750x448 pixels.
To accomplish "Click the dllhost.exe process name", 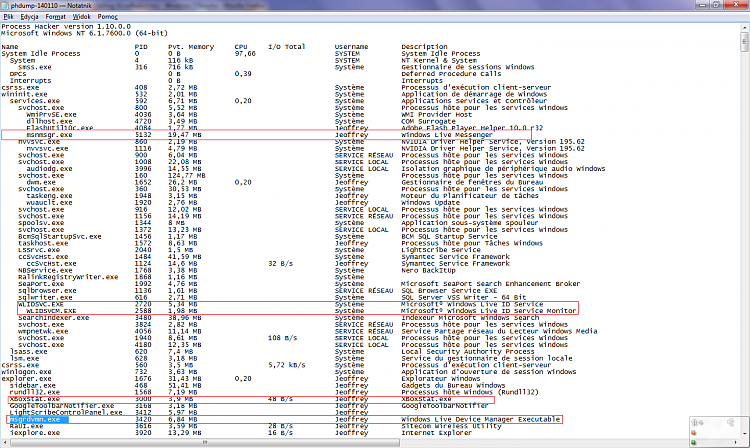I will [49, 121].
